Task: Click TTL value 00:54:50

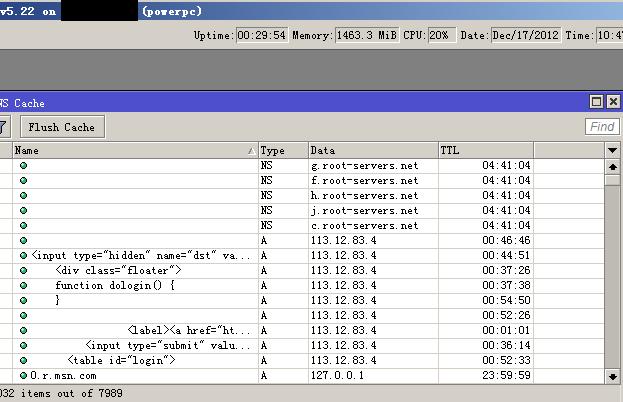Action: (506, 300)
